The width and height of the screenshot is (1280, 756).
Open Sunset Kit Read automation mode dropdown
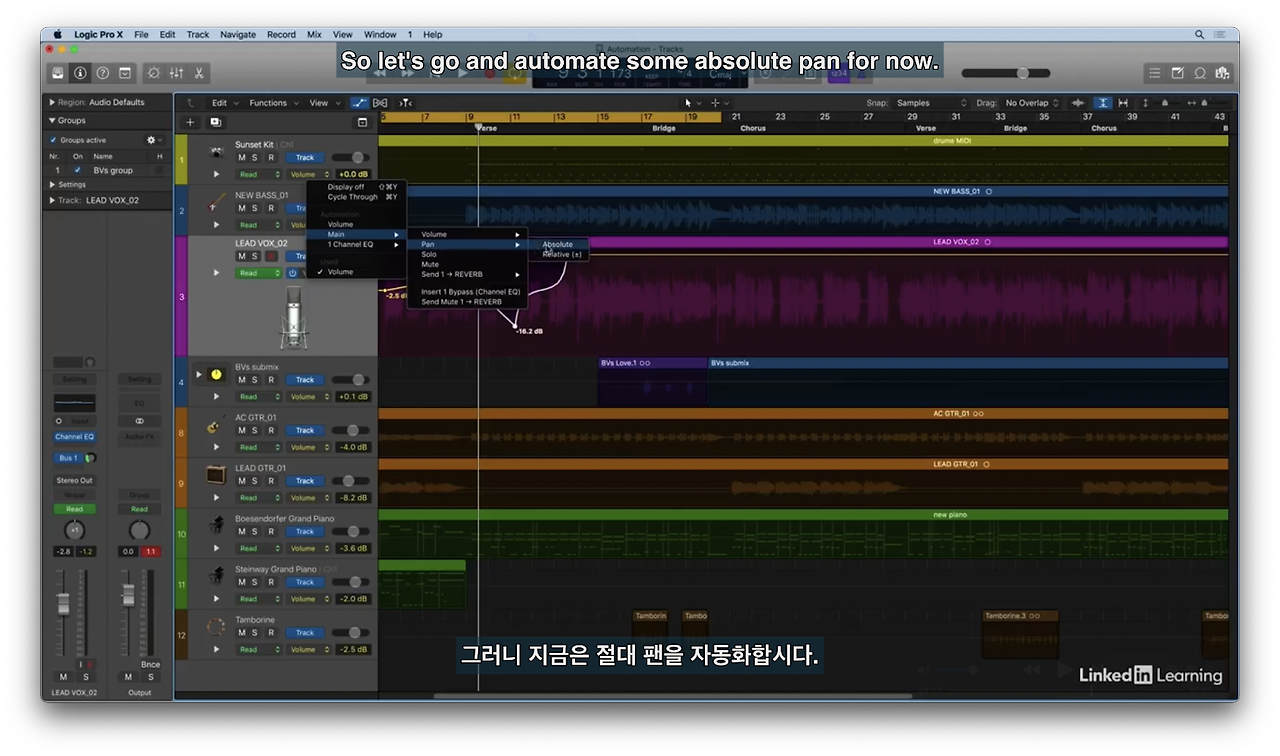pos(259,174)
